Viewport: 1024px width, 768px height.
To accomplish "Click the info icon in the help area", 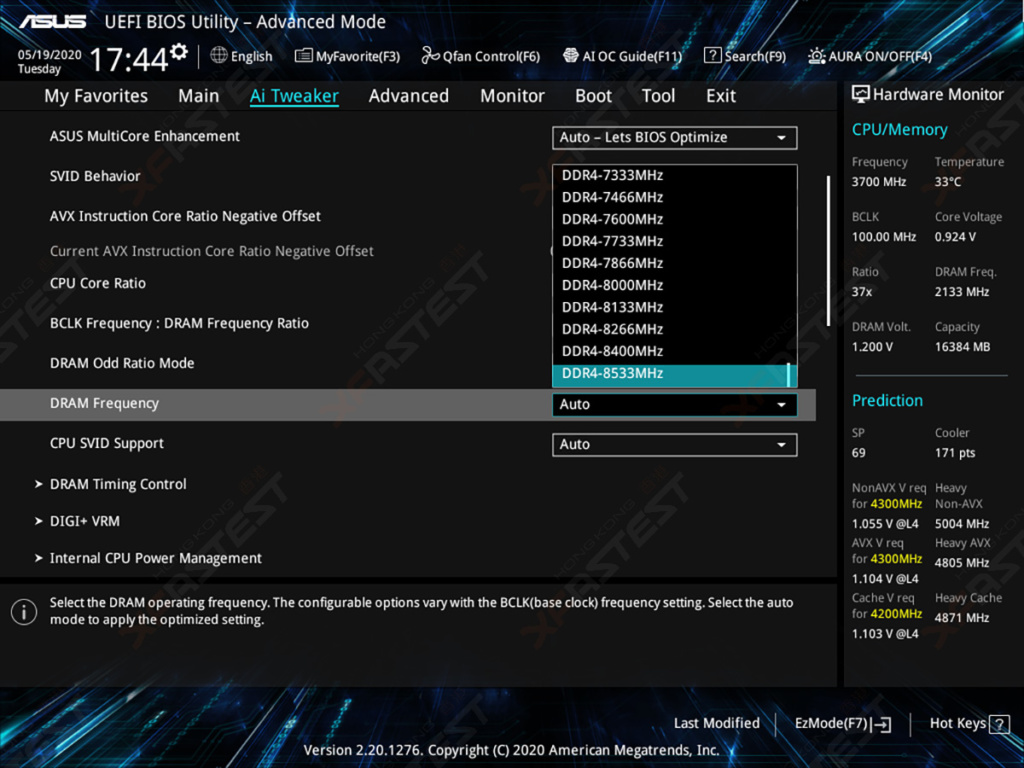I will 24,612.
